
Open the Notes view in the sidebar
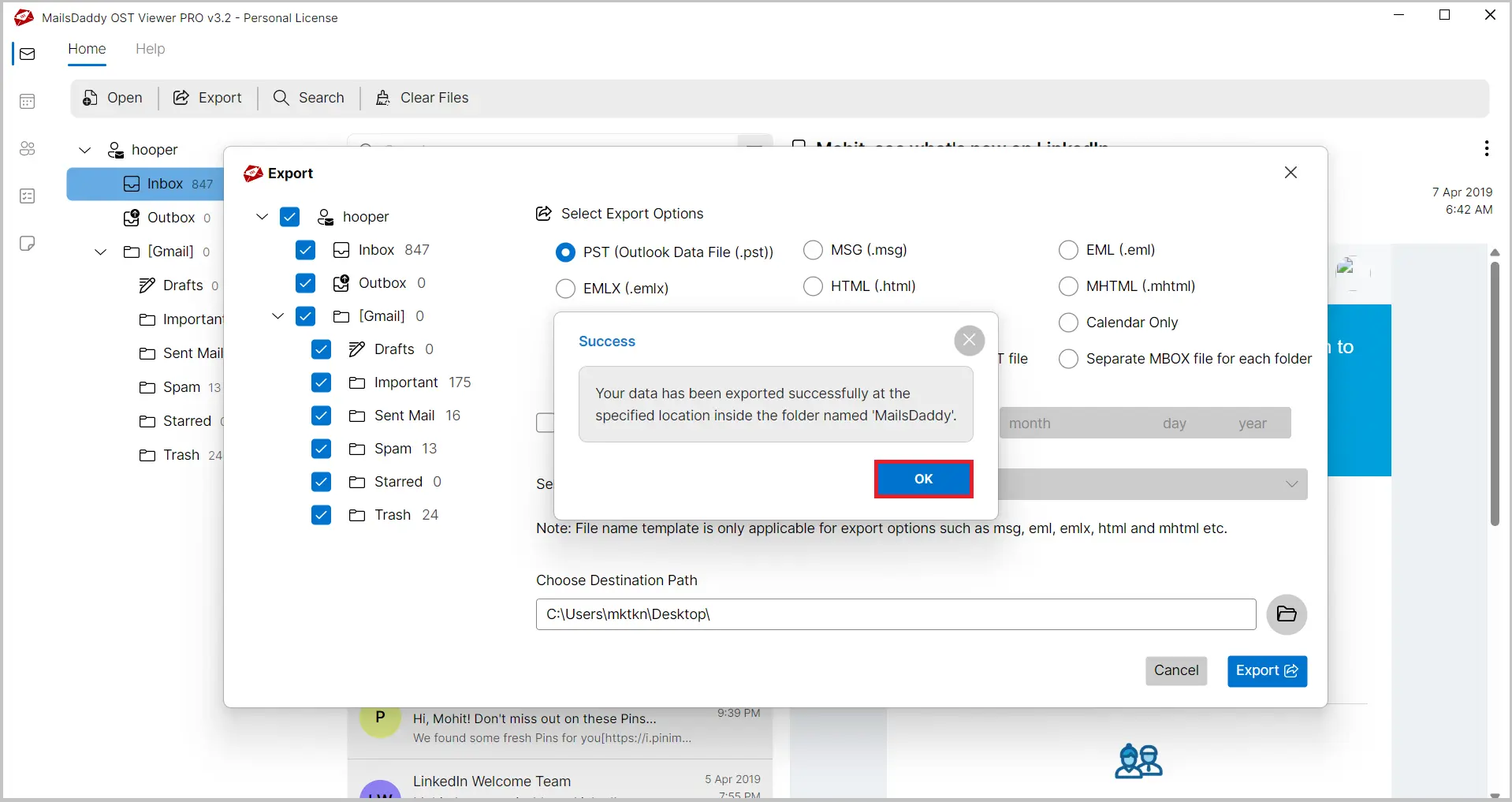point(28,244)
